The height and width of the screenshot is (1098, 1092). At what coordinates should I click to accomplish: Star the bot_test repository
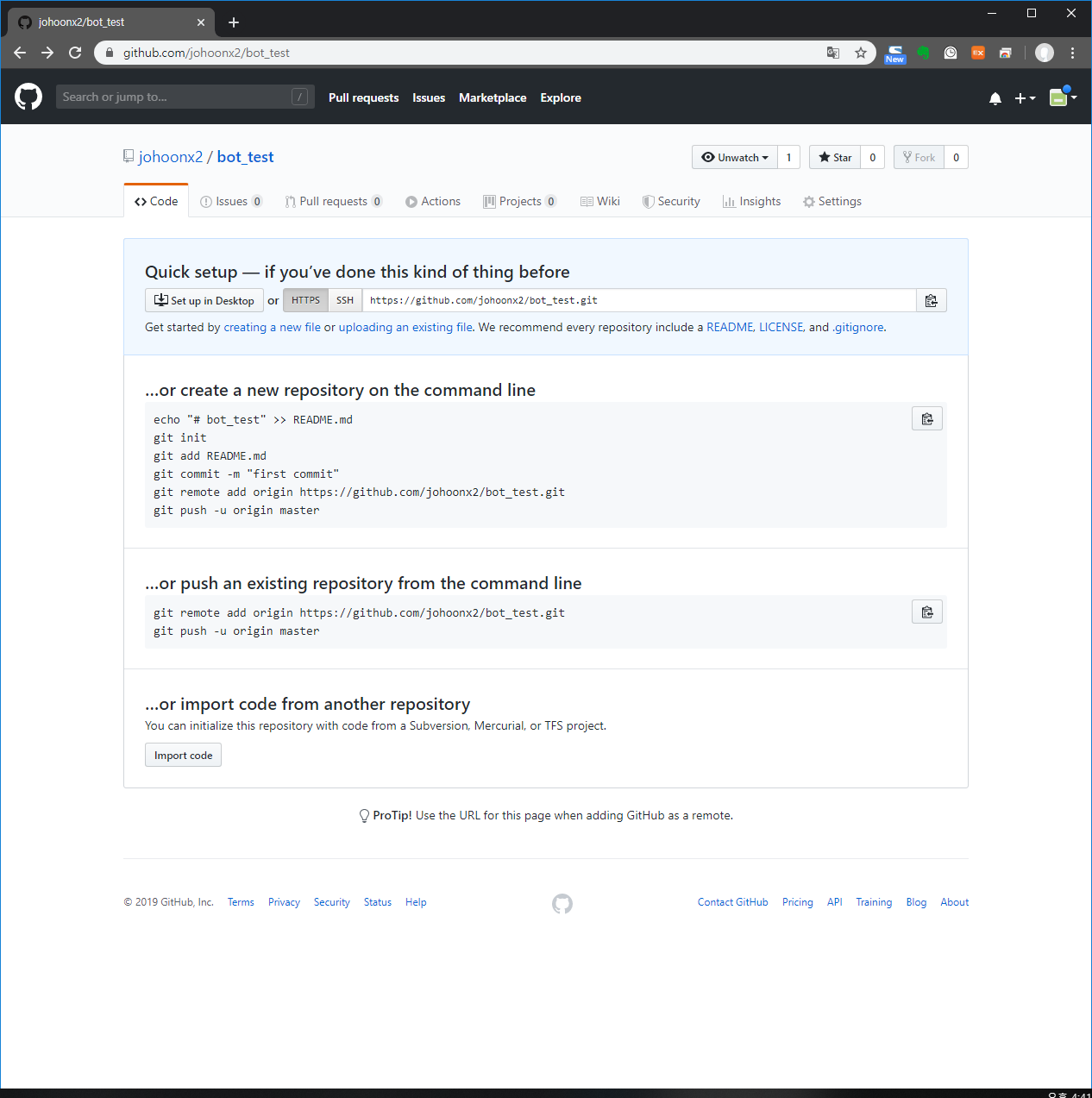[x=835, y=157]
